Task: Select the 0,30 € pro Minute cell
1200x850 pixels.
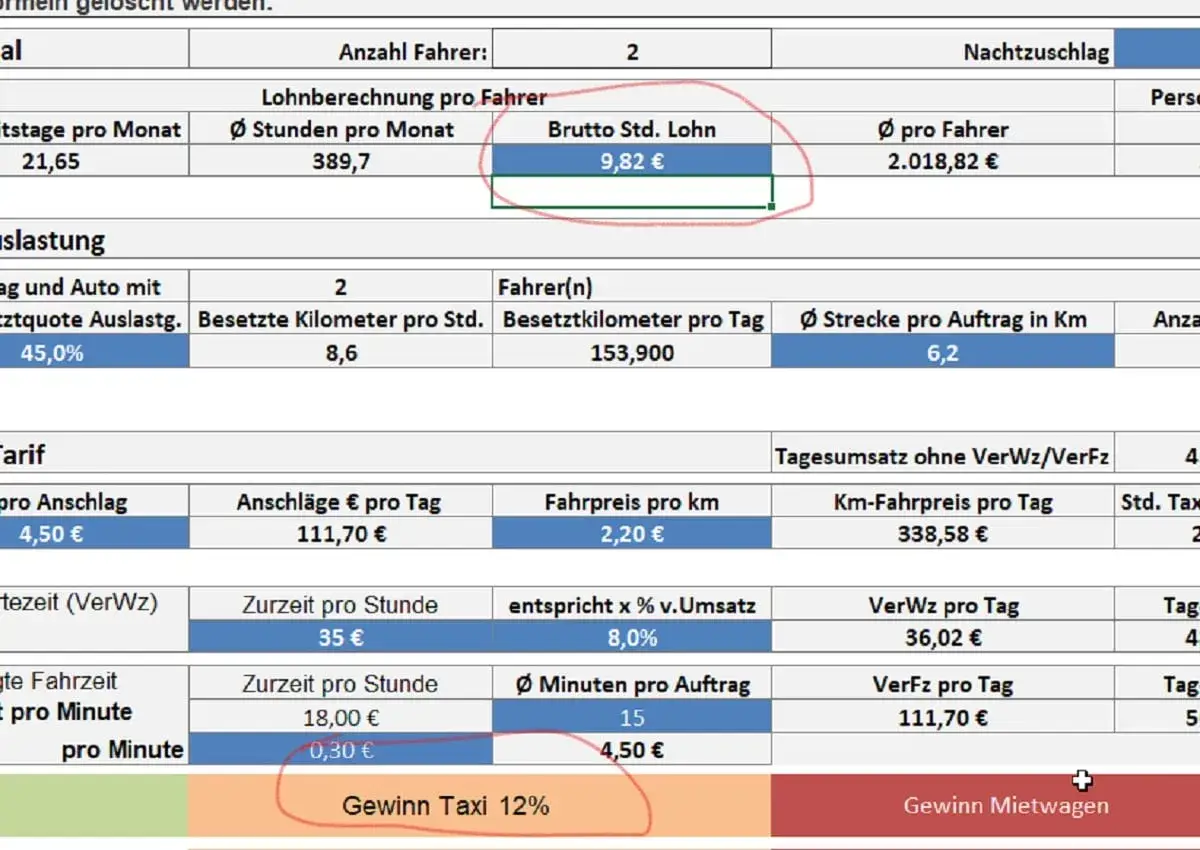Action: pos(340,749)
